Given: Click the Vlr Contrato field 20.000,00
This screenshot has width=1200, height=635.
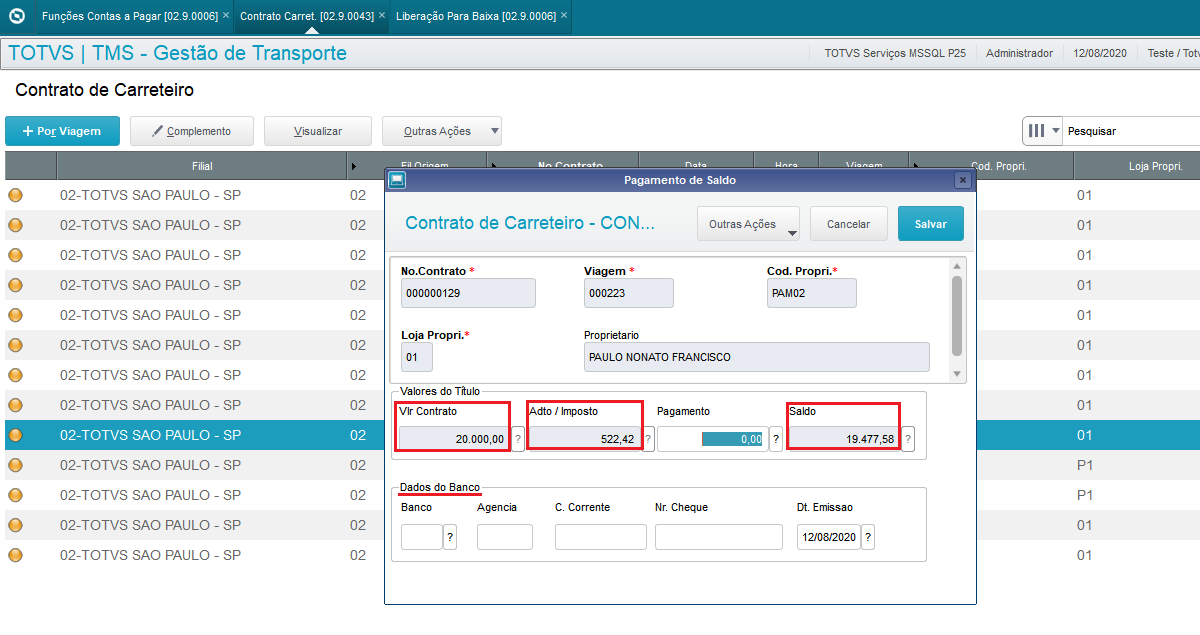Looking at the screenshot, I should 455,439.
